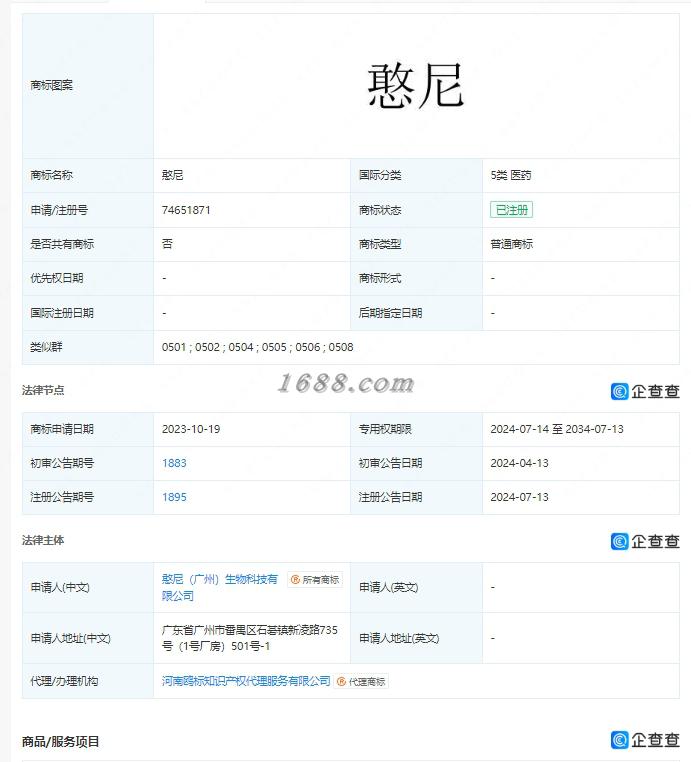Open agency link 河南鸥标知识产权代理服务有限公司
The height and width of the screenshot is (762, 691).
point(246,681)
